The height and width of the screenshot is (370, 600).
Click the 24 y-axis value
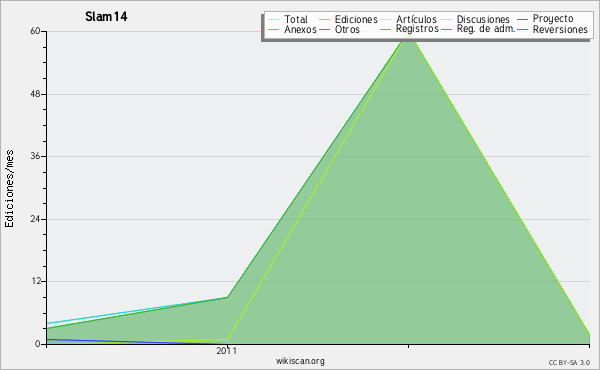[35, 219]
